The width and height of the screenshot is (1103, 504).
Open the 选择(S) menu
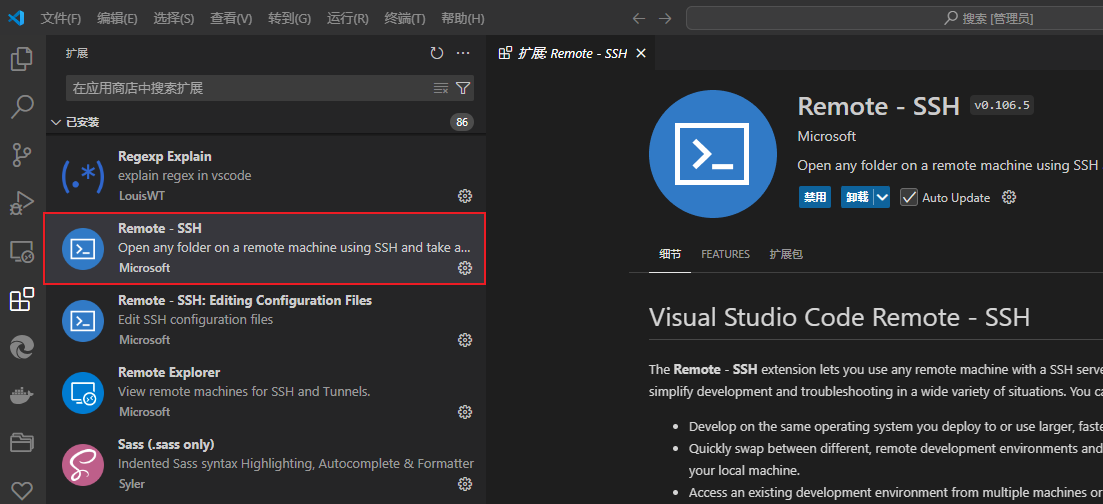(174, 18)
